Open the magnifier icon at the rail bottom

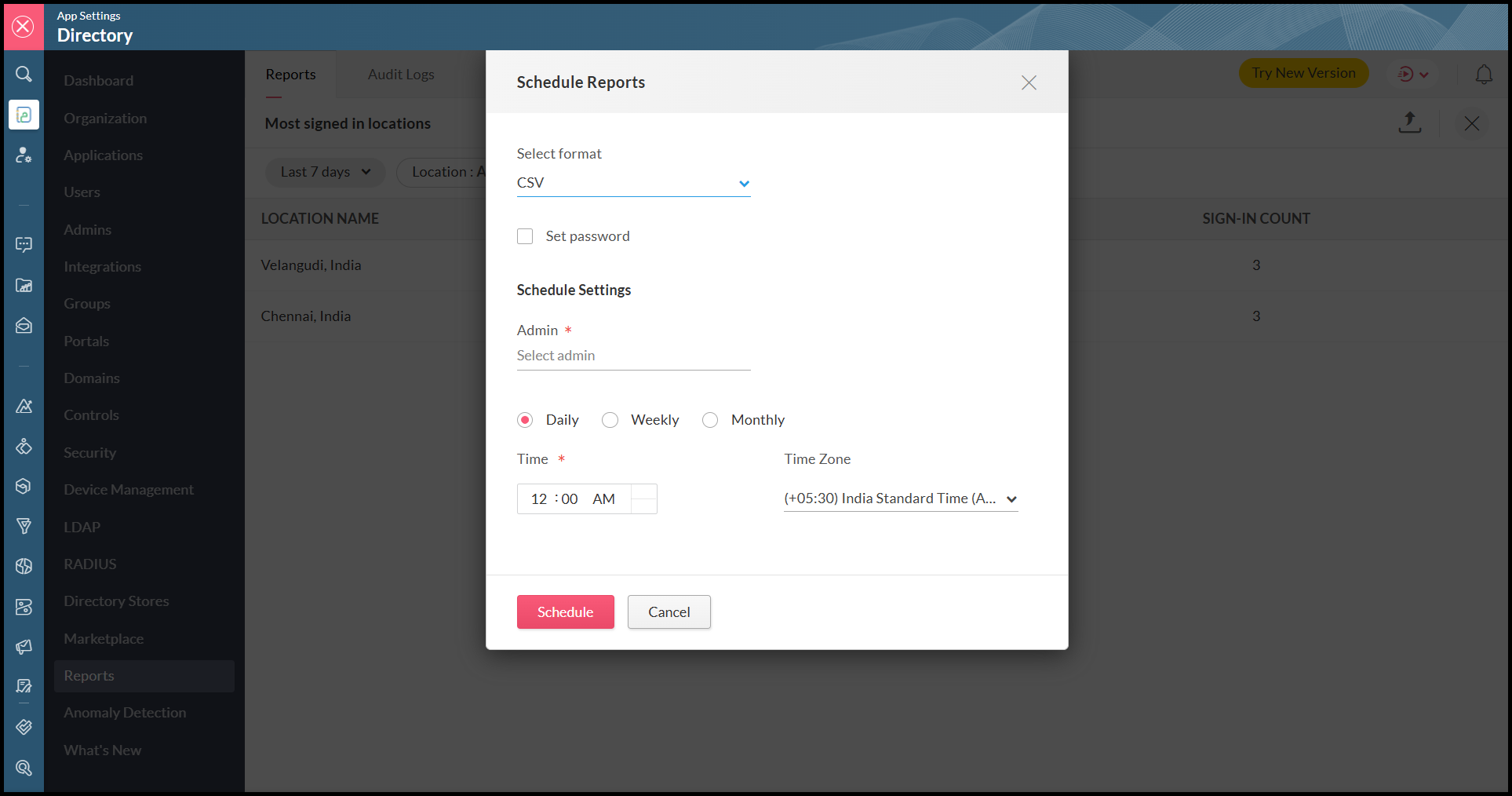pos(24,768)
